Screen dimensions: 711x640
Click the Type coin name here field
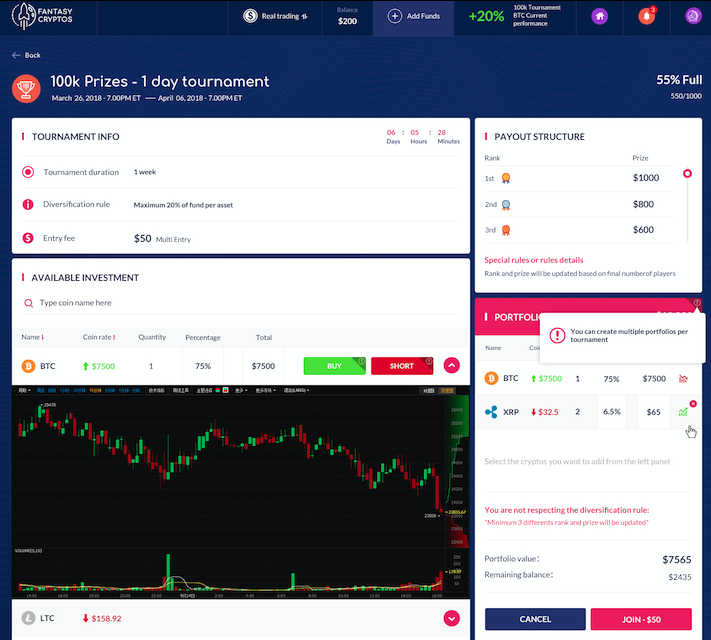click(241, 303)
